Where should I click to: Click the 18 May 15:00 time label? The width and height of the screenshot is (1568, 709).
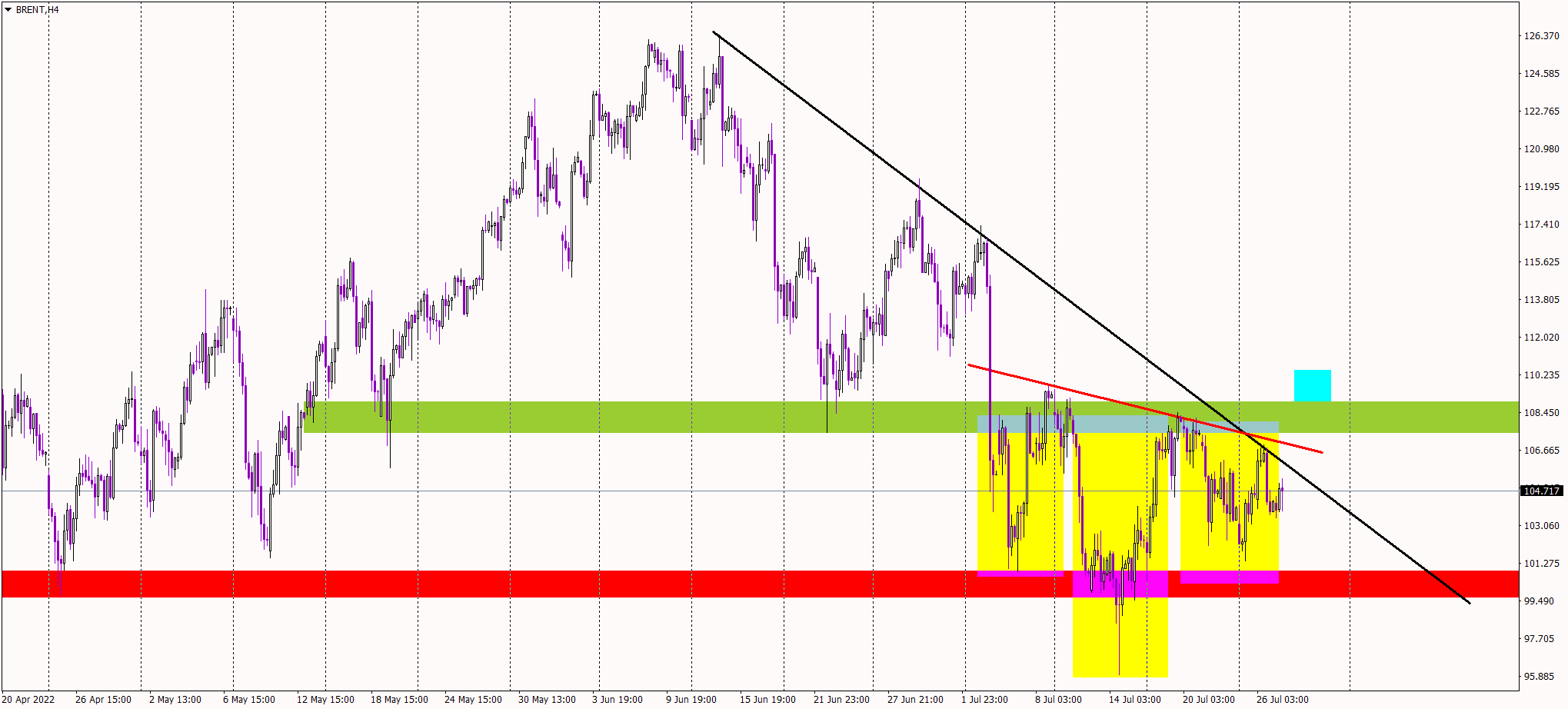pos(399,699)
